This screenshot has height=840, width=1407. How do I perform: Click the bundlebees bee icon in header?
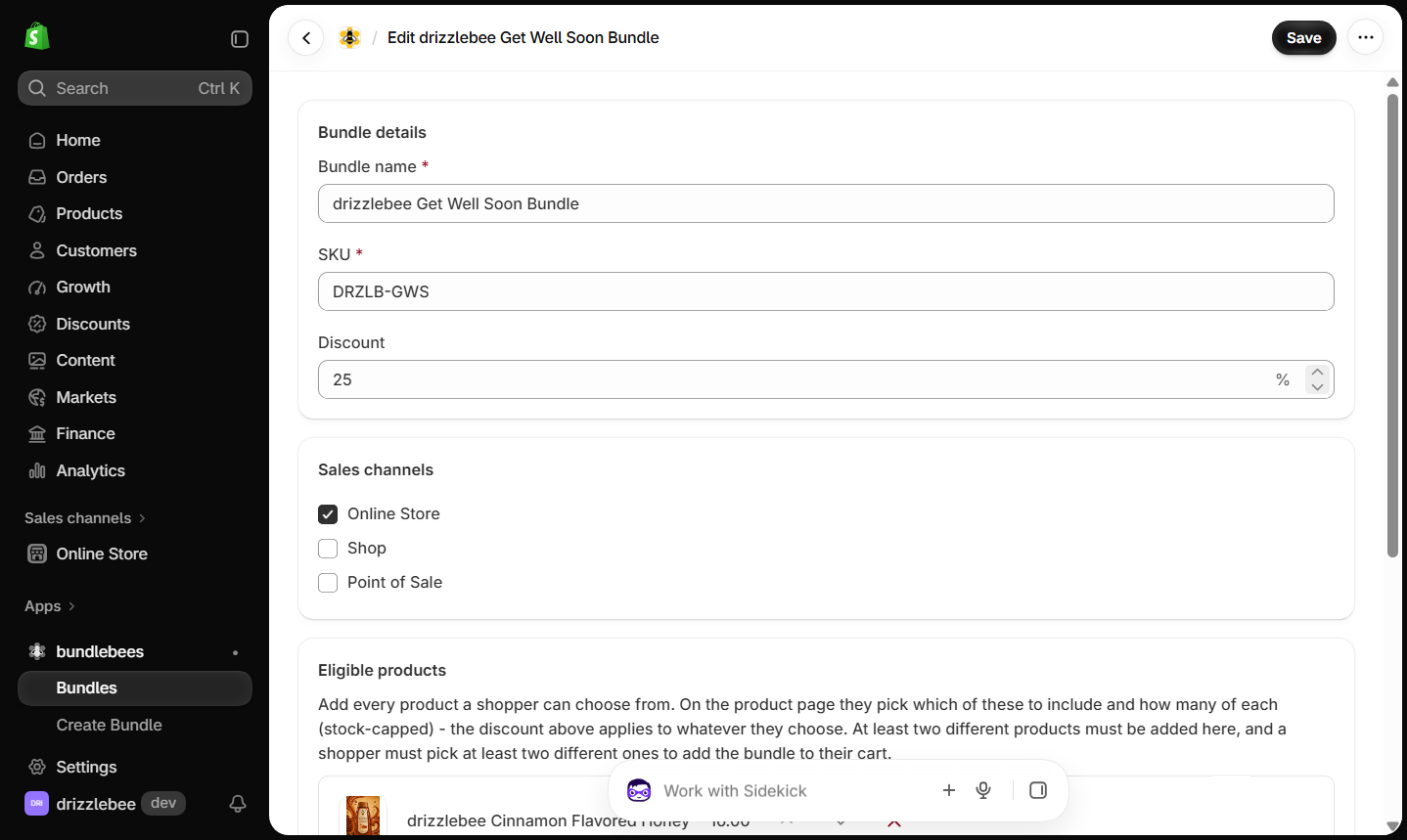[349, 38]
